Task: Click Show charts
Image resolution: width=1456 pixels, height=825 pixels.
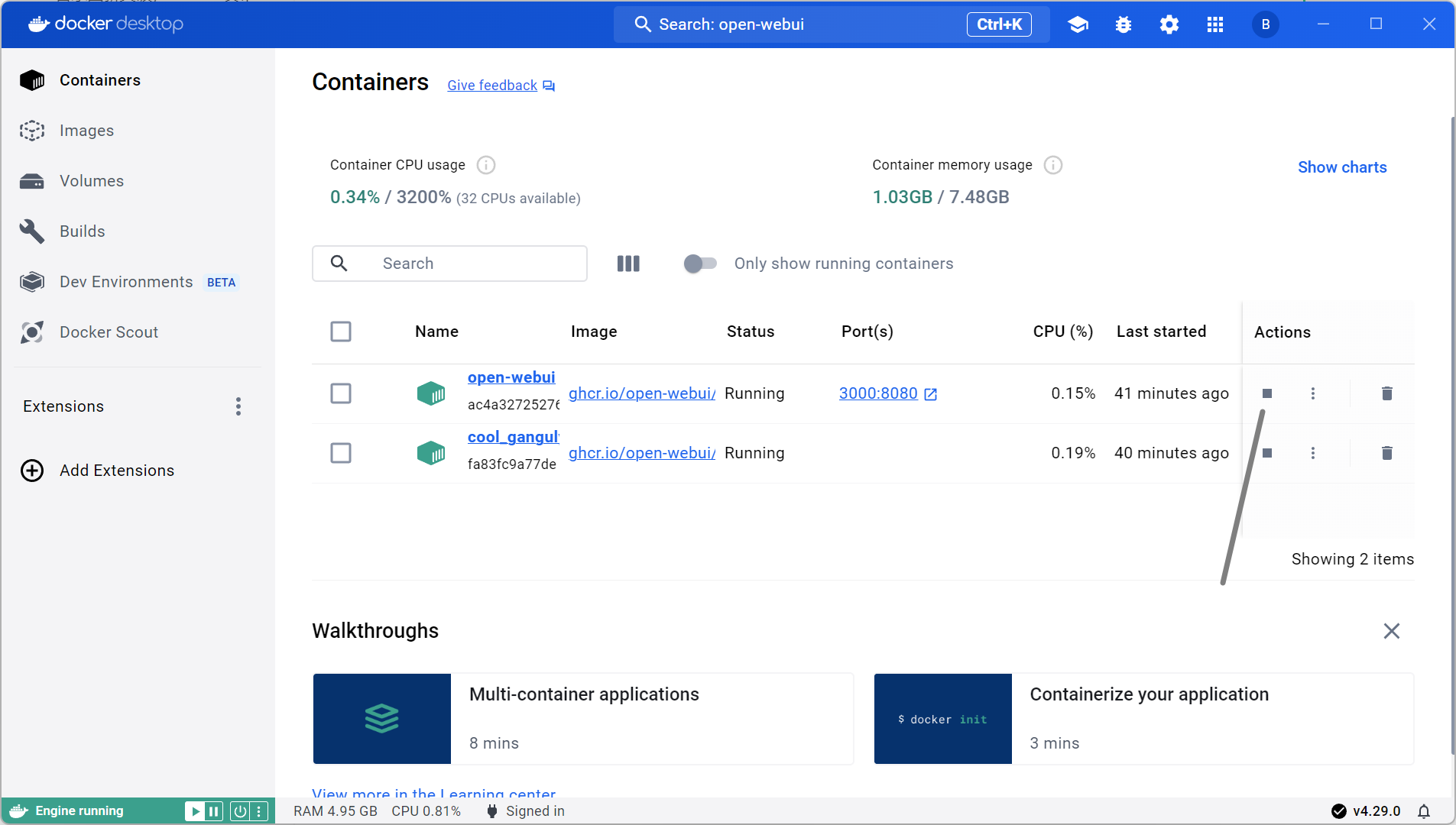Action: coord(1342,167)
